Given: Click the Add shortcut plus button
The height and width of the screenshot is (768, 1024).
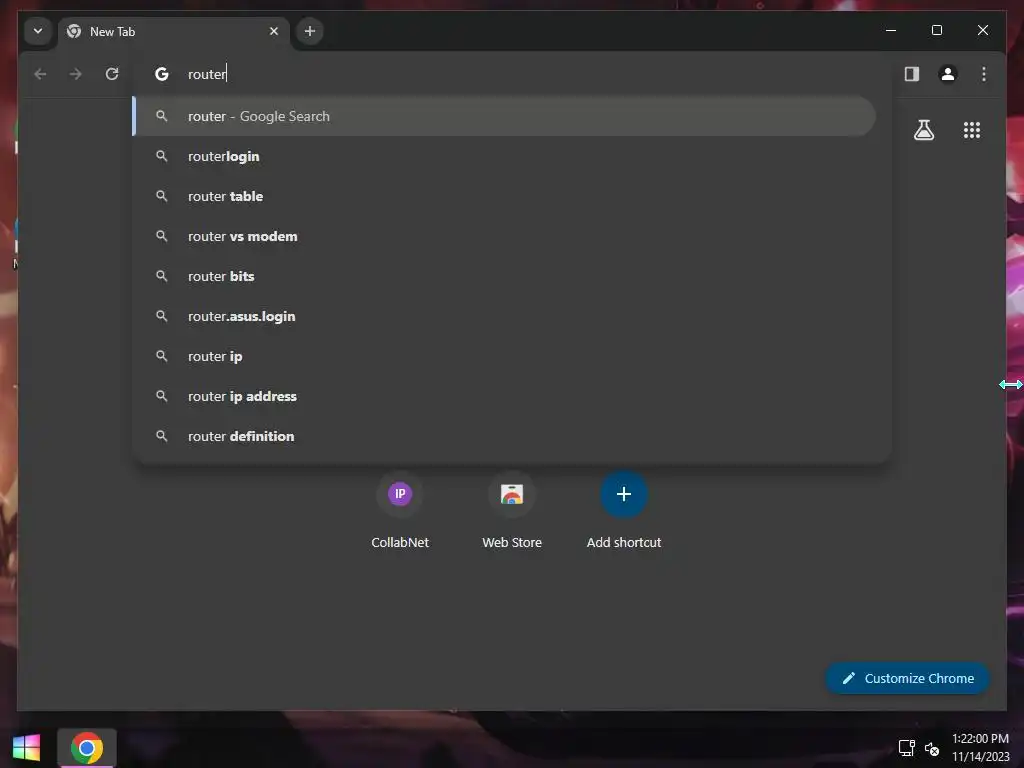Looking at the screenshot, I should coord(624,494).
